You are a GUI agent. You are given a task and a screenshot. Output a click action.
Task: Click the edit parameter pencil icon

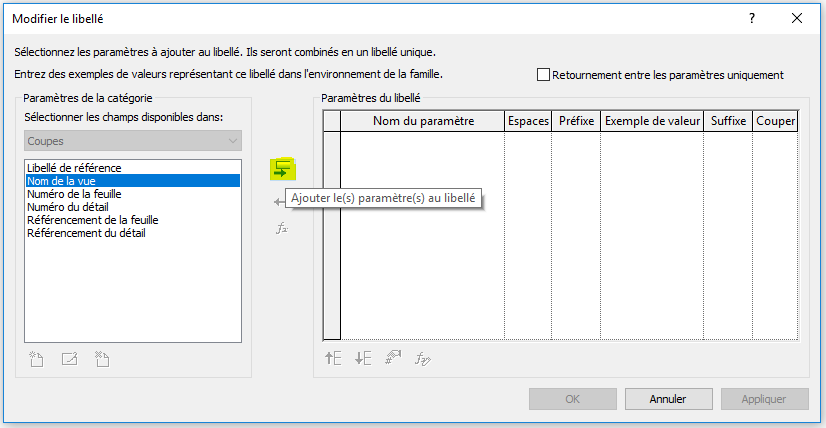tap(70, 358)
